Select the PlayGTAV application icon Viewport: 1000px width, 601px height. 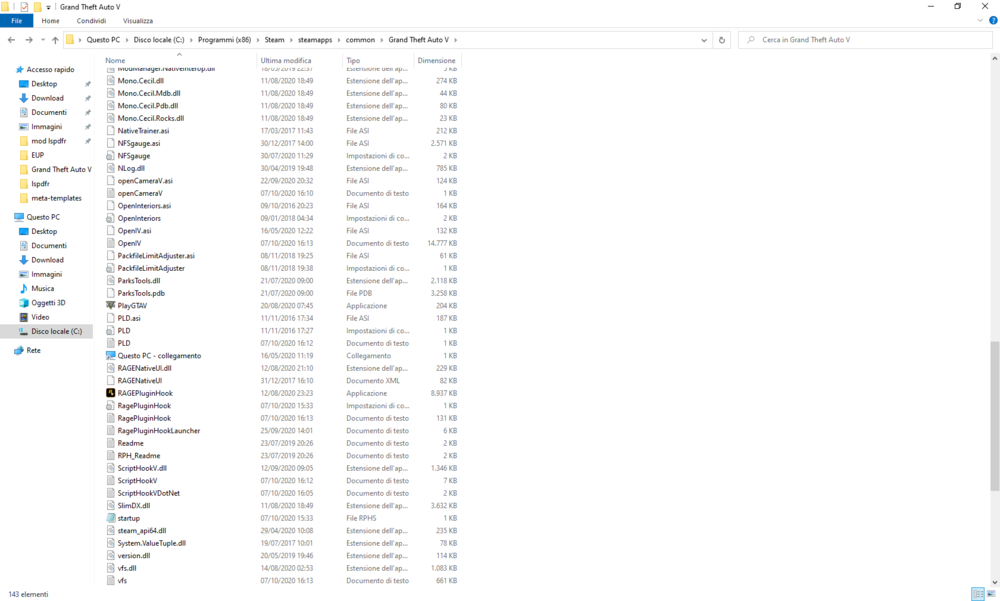pyautogui.click(x=110, y=306)
